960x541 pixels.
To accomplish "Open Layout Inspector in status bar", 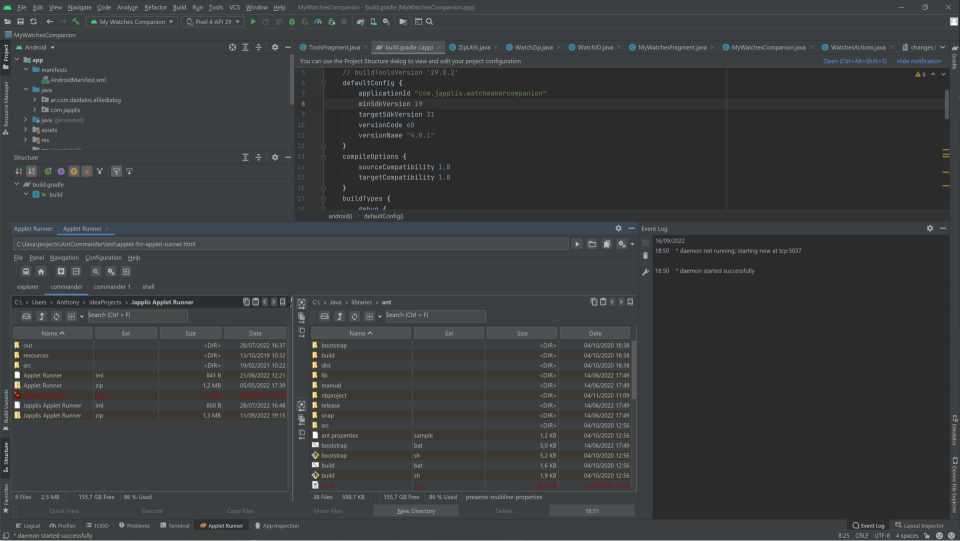I will 919,526.
